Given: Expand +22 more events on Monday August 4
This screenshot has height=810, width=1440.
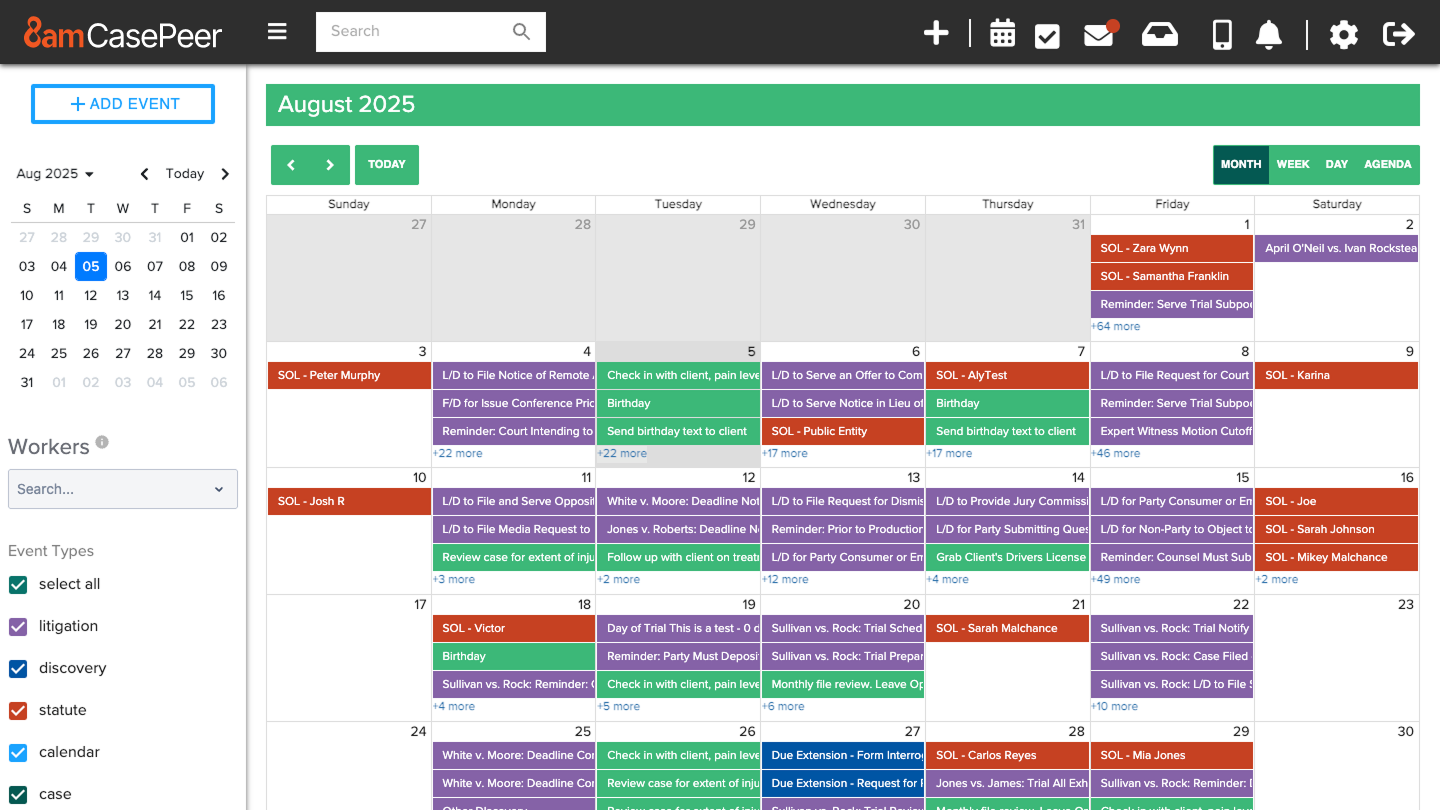Looking at the screenshot, I should coord(457,453).
